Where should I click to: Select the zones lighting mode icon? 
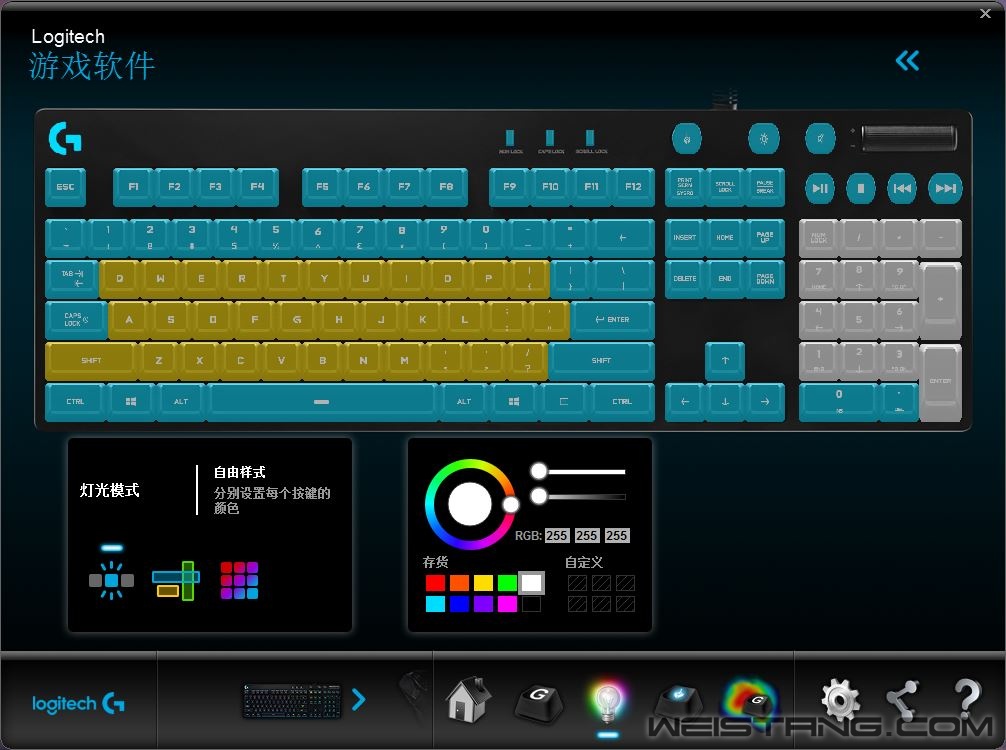tap(176, 580)
